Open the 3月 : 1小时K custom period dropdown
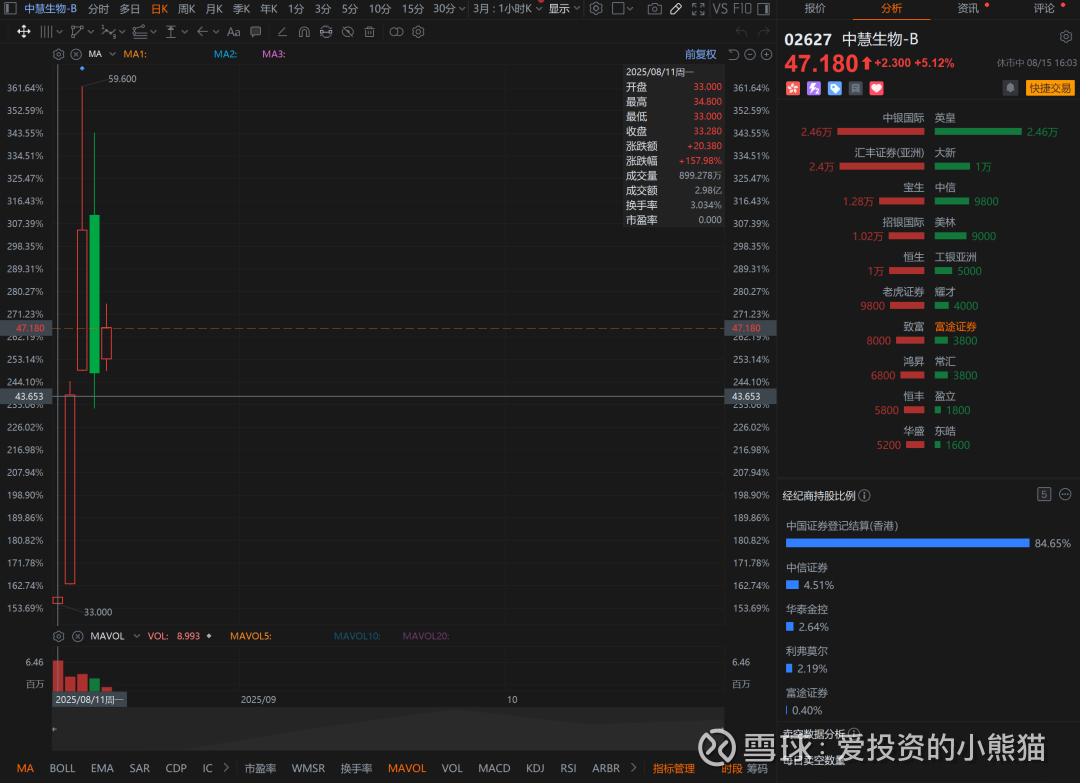 (x=508, y=9)
